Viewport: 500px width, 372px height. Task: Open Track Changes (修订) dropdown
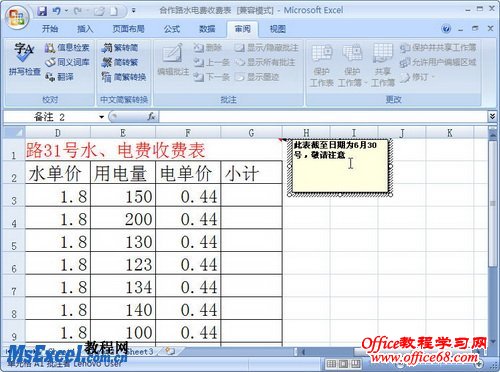[x=417, y=77]
